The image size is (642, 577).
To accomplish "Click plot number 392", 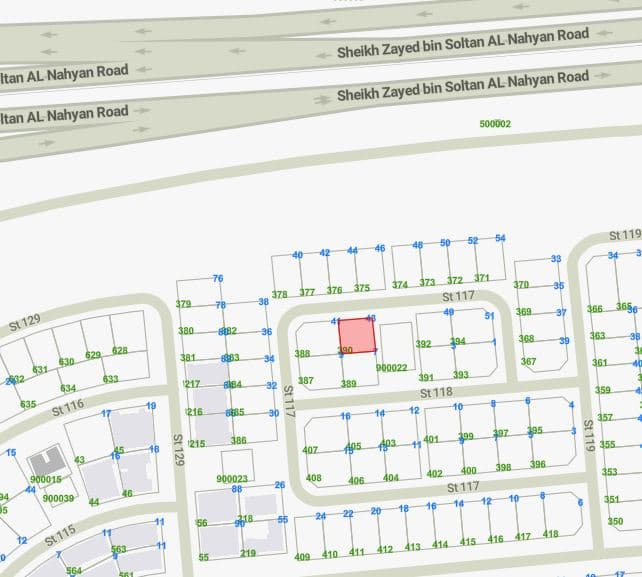I will 423,344.
